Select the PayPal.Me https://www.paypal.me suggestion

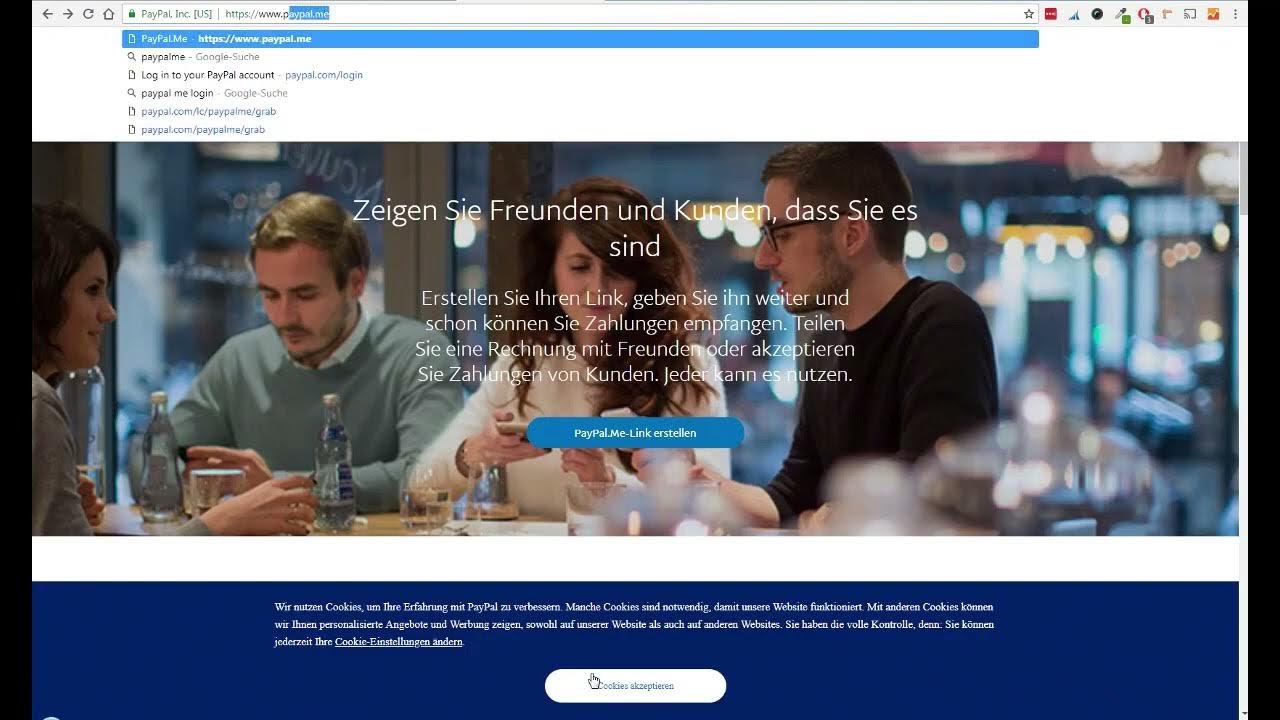pyautogui.click(x=580, y=39)
